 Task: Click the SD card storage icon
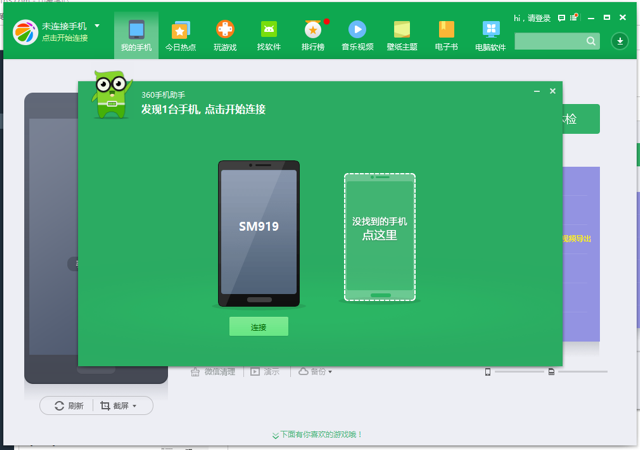click(551, 372)
